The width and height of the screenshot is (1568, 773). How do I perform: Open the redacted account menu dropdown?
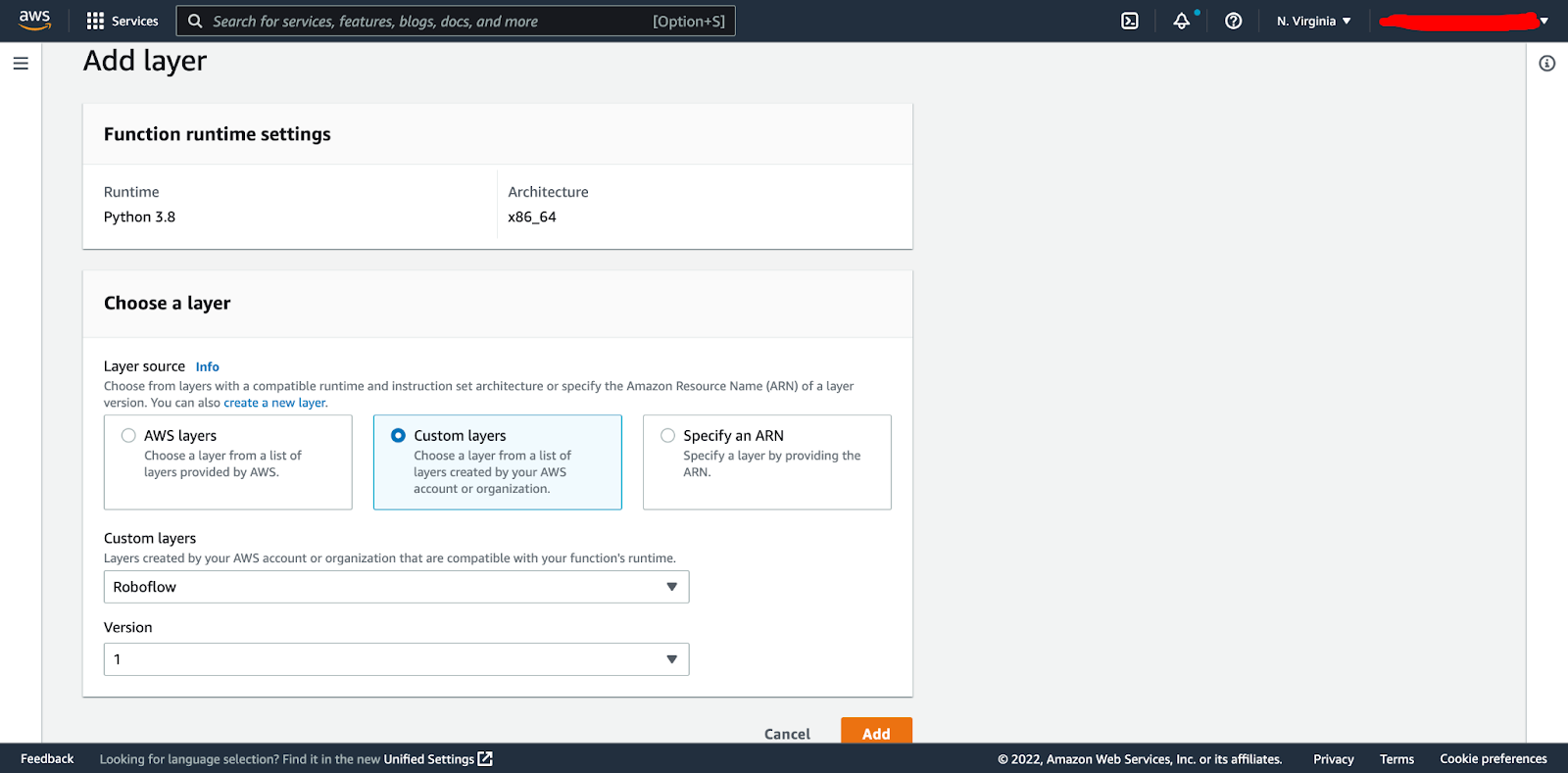click(x=1463, y=21)
